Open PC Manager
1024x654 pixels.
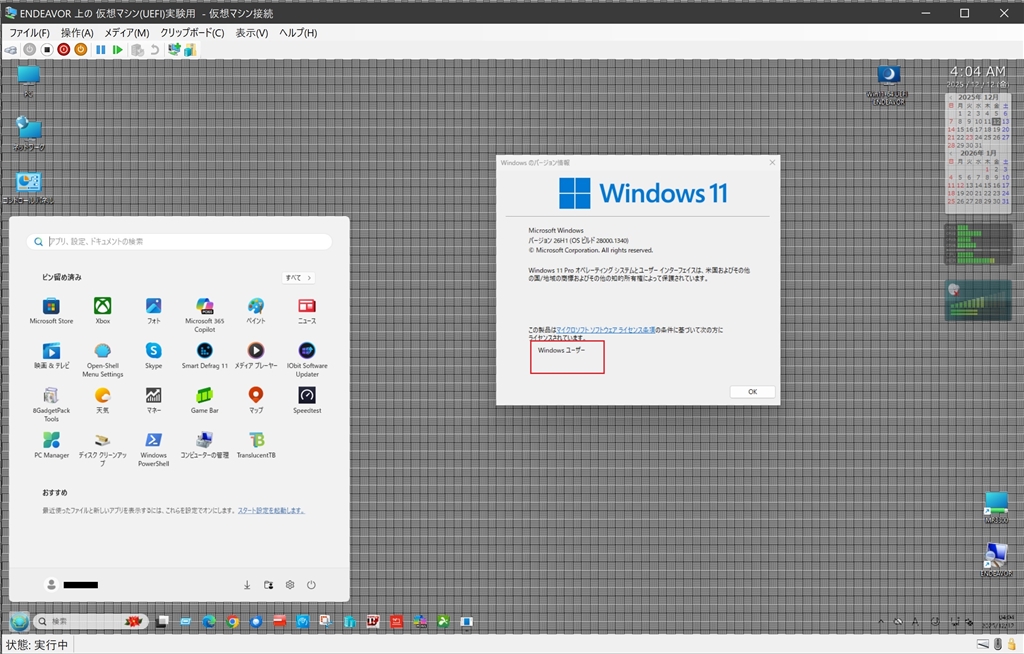tap(51, 446)
